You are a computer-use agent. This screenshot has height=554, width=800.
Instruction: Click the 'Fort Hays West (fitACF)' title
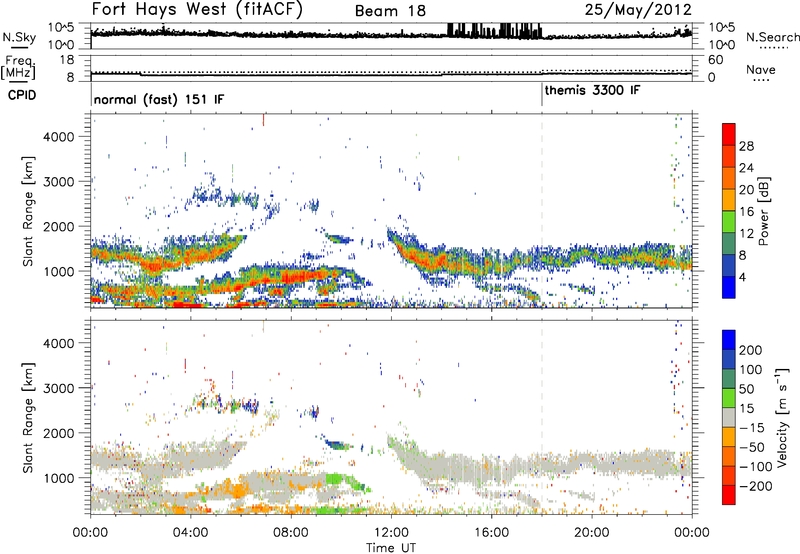click(x=197, y=9)
